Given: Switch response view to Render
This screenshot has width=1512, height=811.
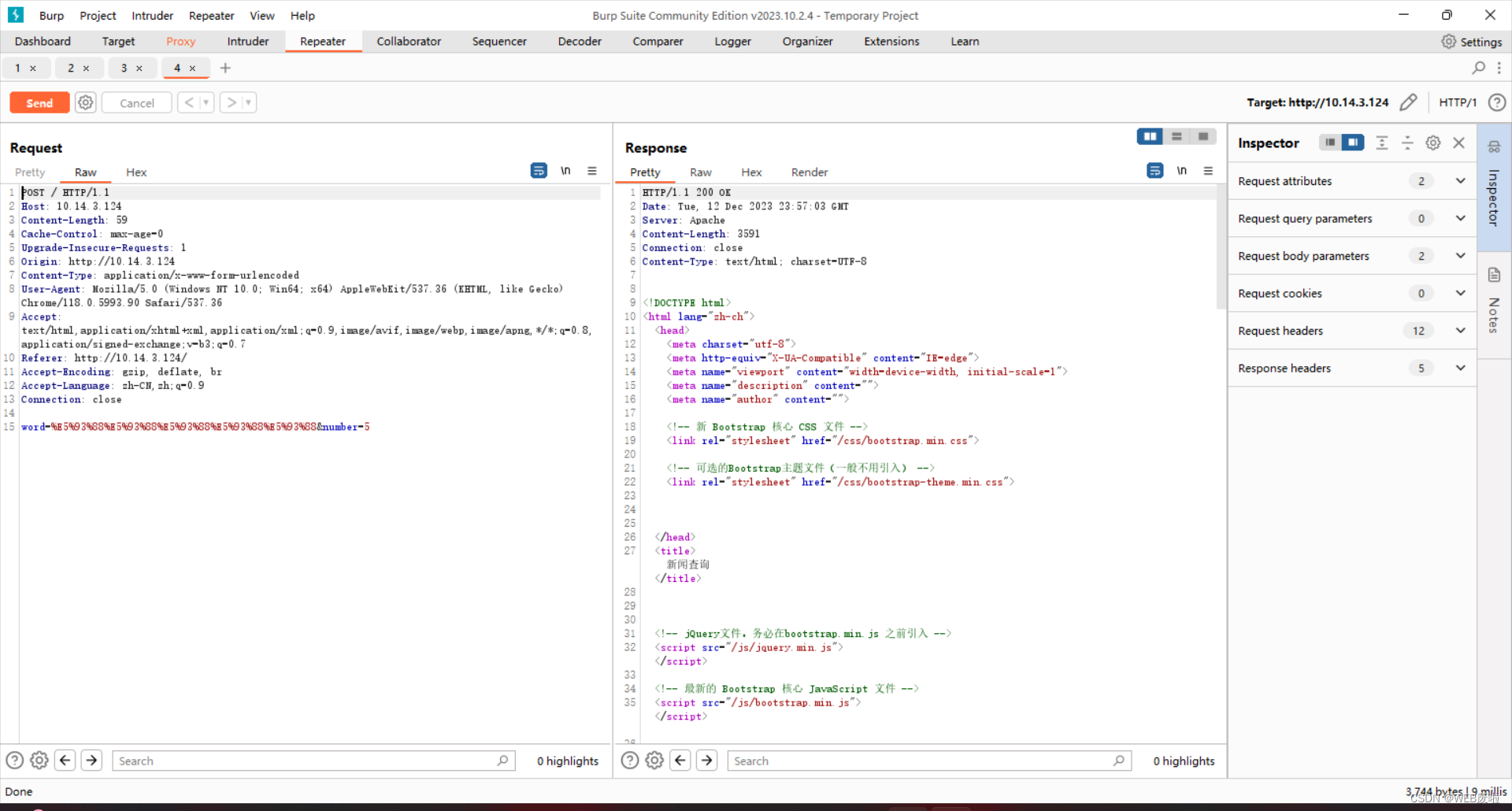Looking at the screenshot, I should pos(810,172).
